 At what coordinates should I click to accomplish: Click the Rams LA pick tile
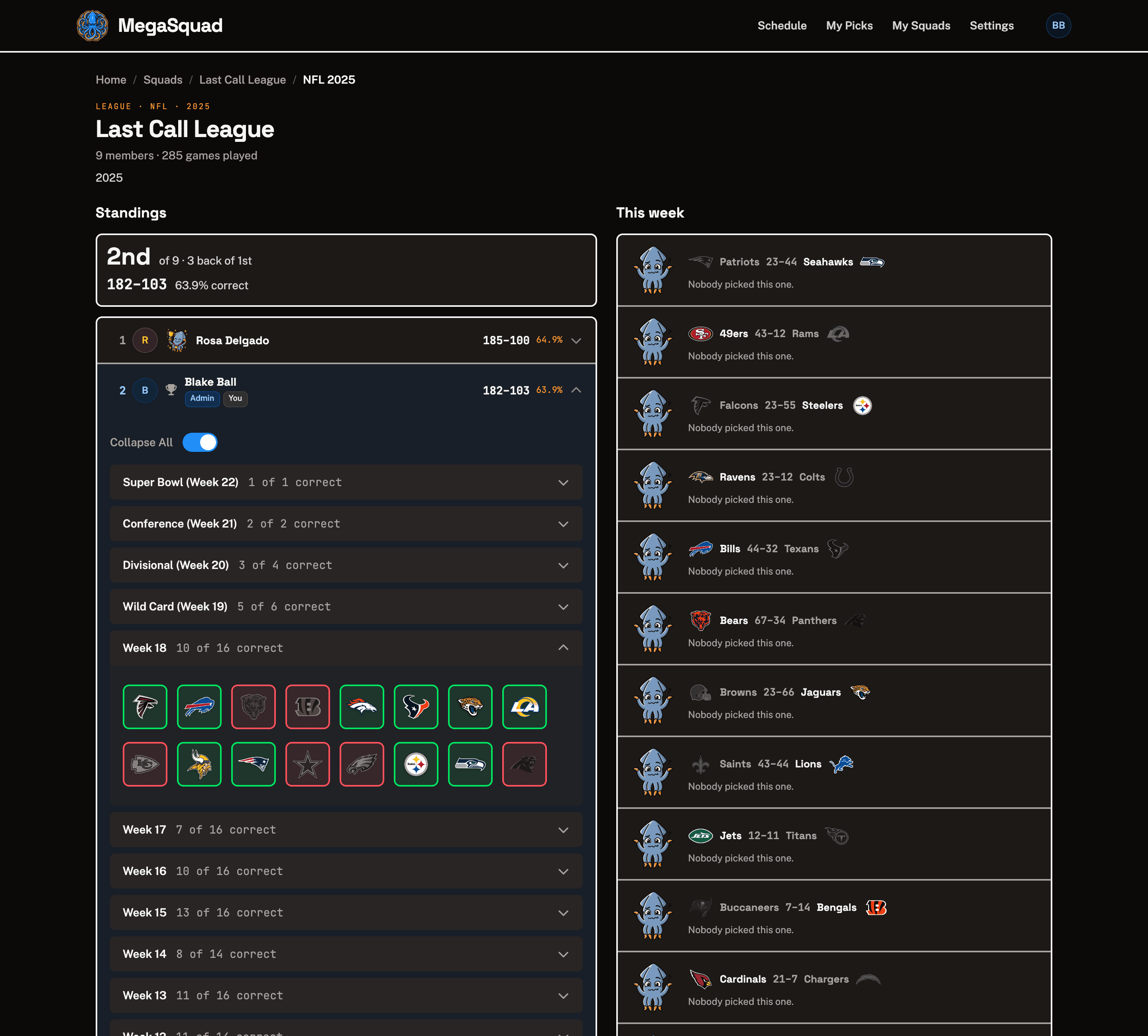click(x=525, y=706)
